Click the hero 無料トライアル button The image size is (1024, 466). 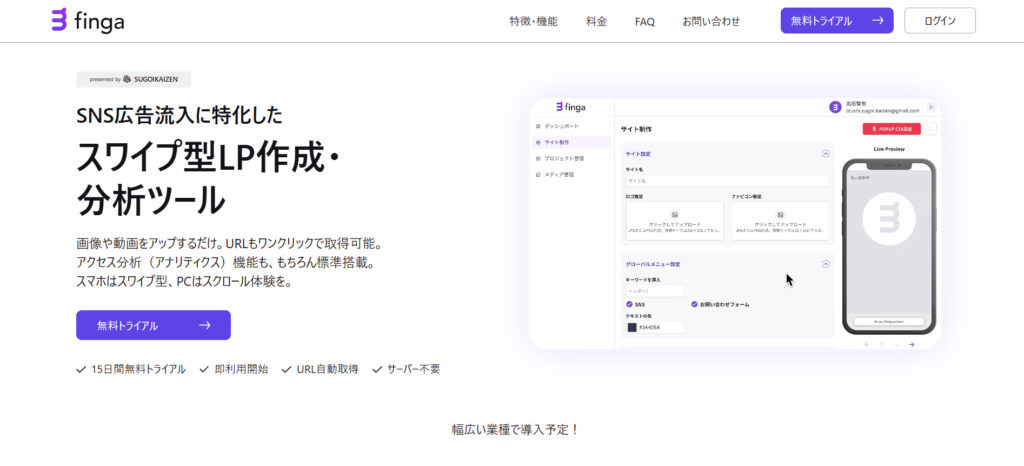click(x=153, y=325)
